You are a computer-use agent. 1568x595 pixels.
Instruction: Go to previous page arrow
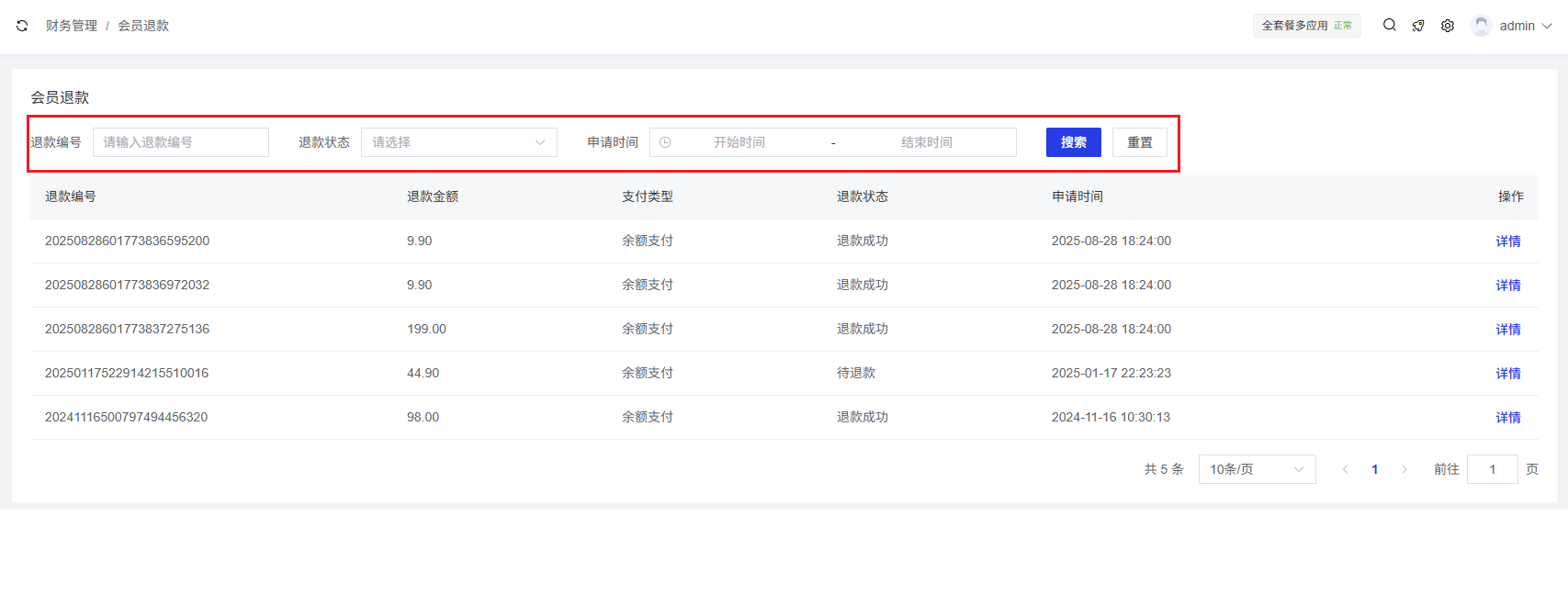[x=1345, y=469]
